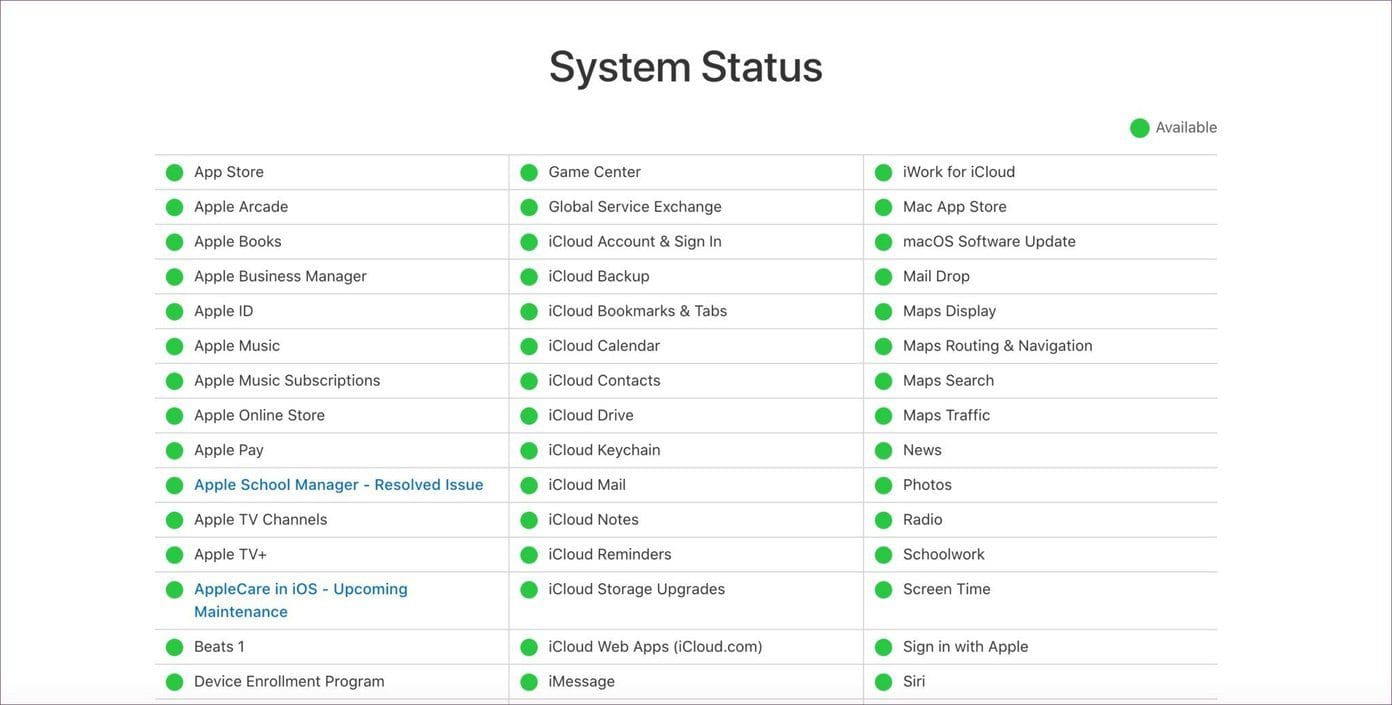Select the Sign in with Apple text
Image resolution: width=1392 pixels, height=705 pixels.
965,647
